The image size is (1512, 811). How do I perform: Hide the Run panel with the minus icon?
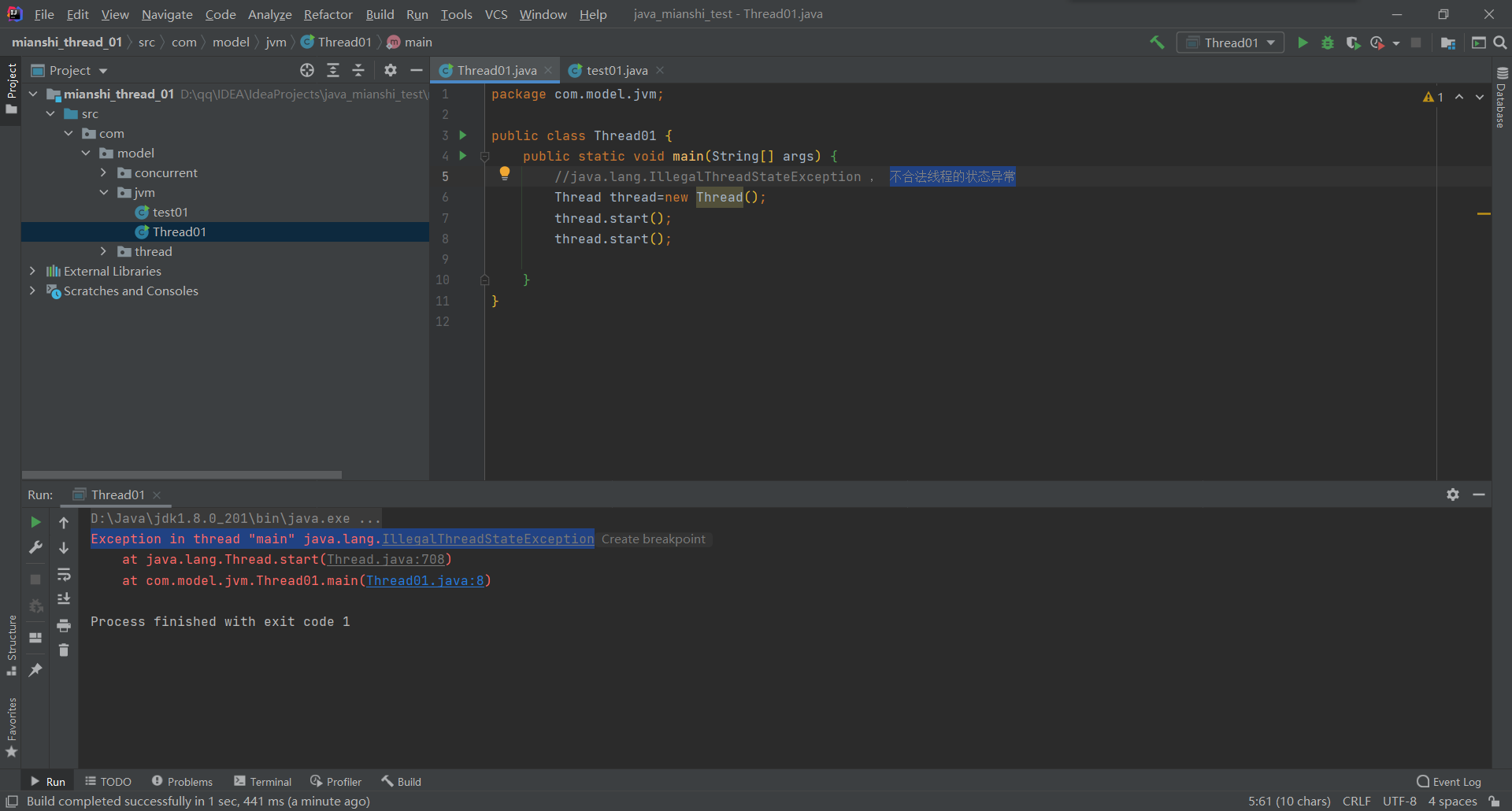(1479, 494)
